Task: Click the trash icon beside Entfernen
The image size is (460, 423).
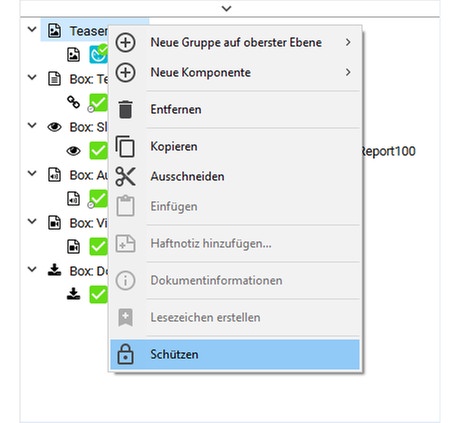Action: [125, 109]
